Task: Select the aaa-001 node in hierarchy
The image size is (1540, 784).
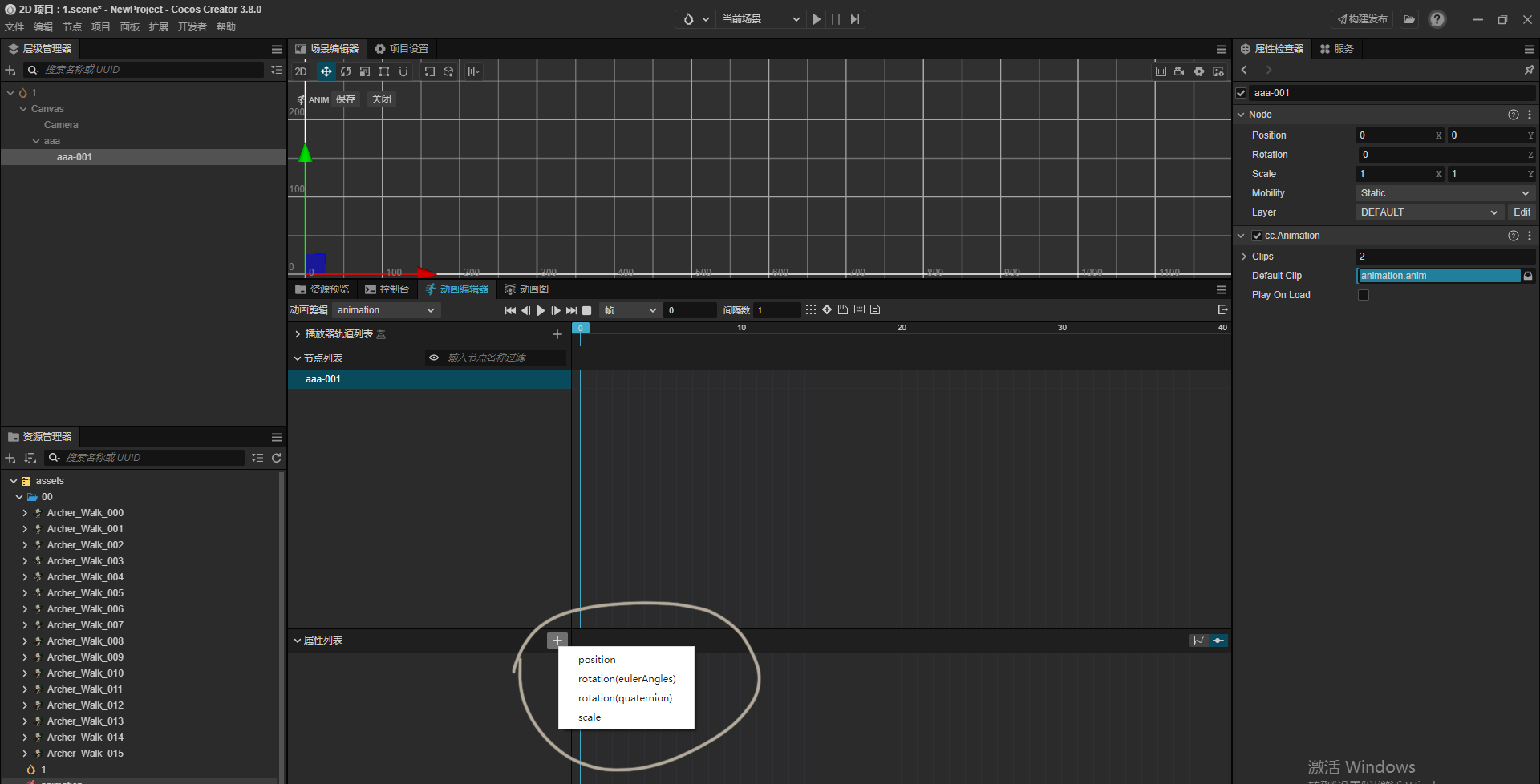Action: [x=144, y=157]
